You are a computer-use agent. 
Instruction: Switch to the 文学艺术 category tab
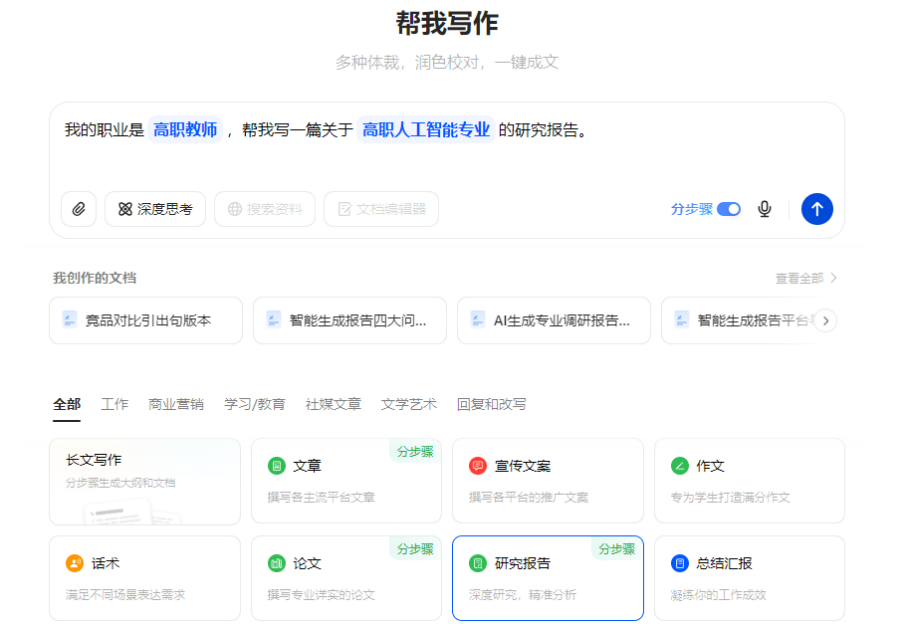coord(408,404)
